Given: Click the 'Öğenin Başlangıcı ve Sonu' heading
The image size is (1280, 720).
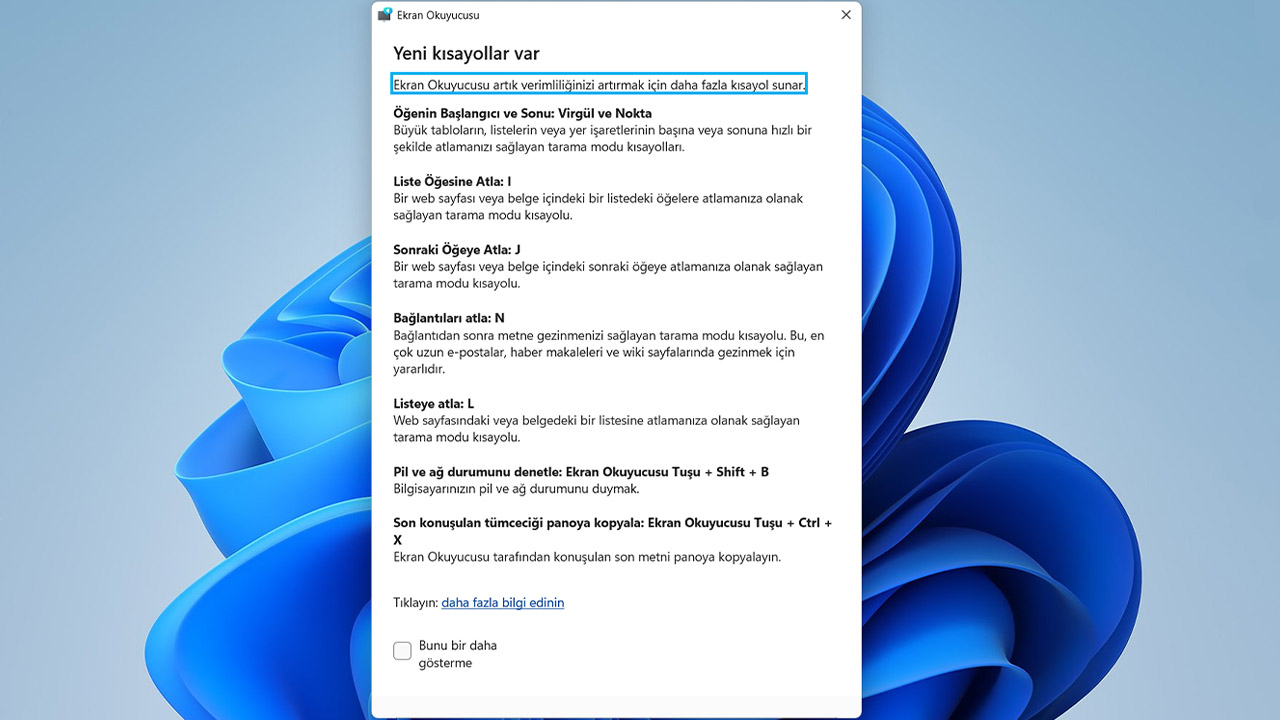Looking at the screenshot, I should (522, 113).
